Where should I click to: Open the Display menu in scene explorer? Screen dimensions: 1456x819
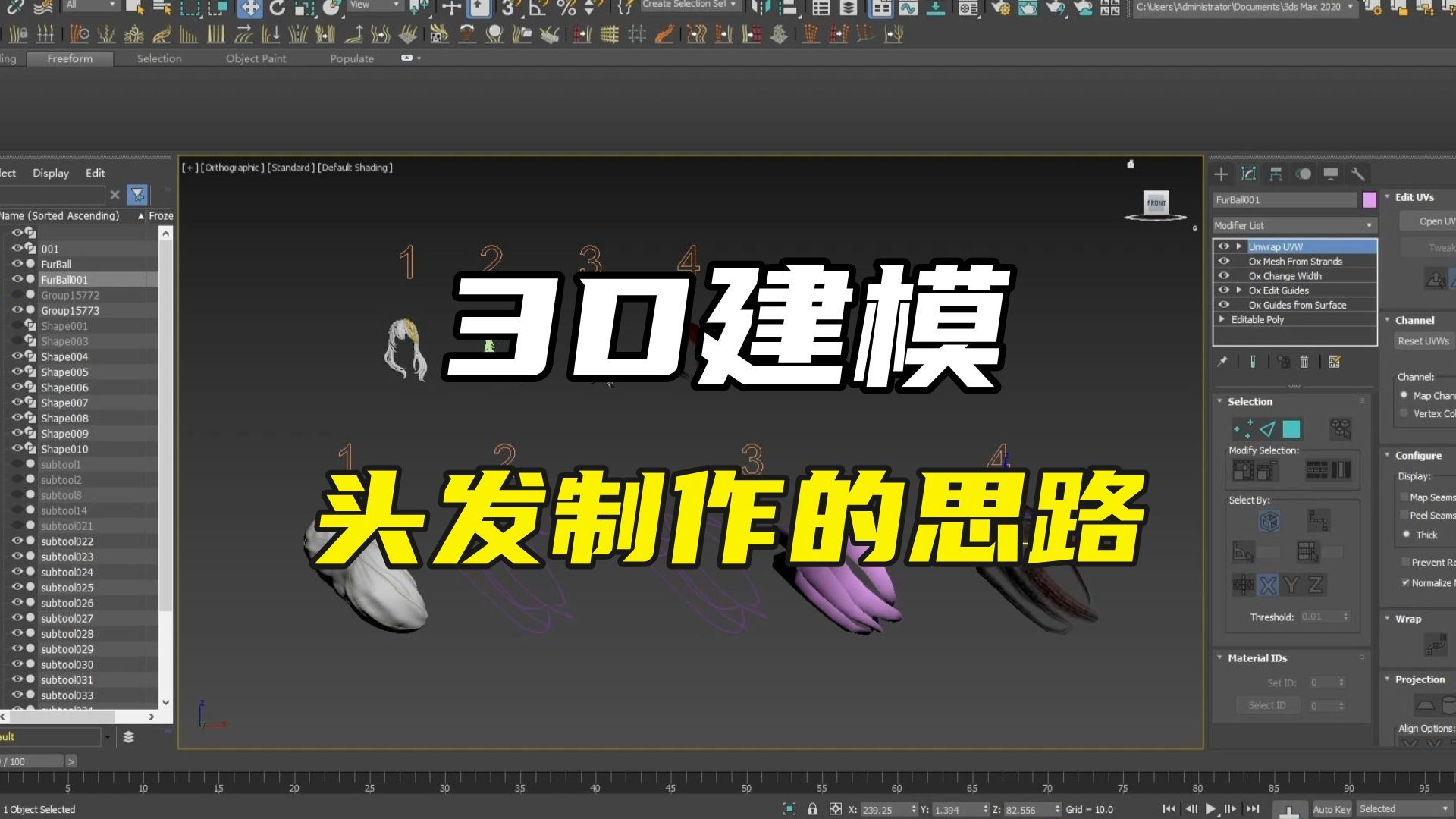click(50, 172)
